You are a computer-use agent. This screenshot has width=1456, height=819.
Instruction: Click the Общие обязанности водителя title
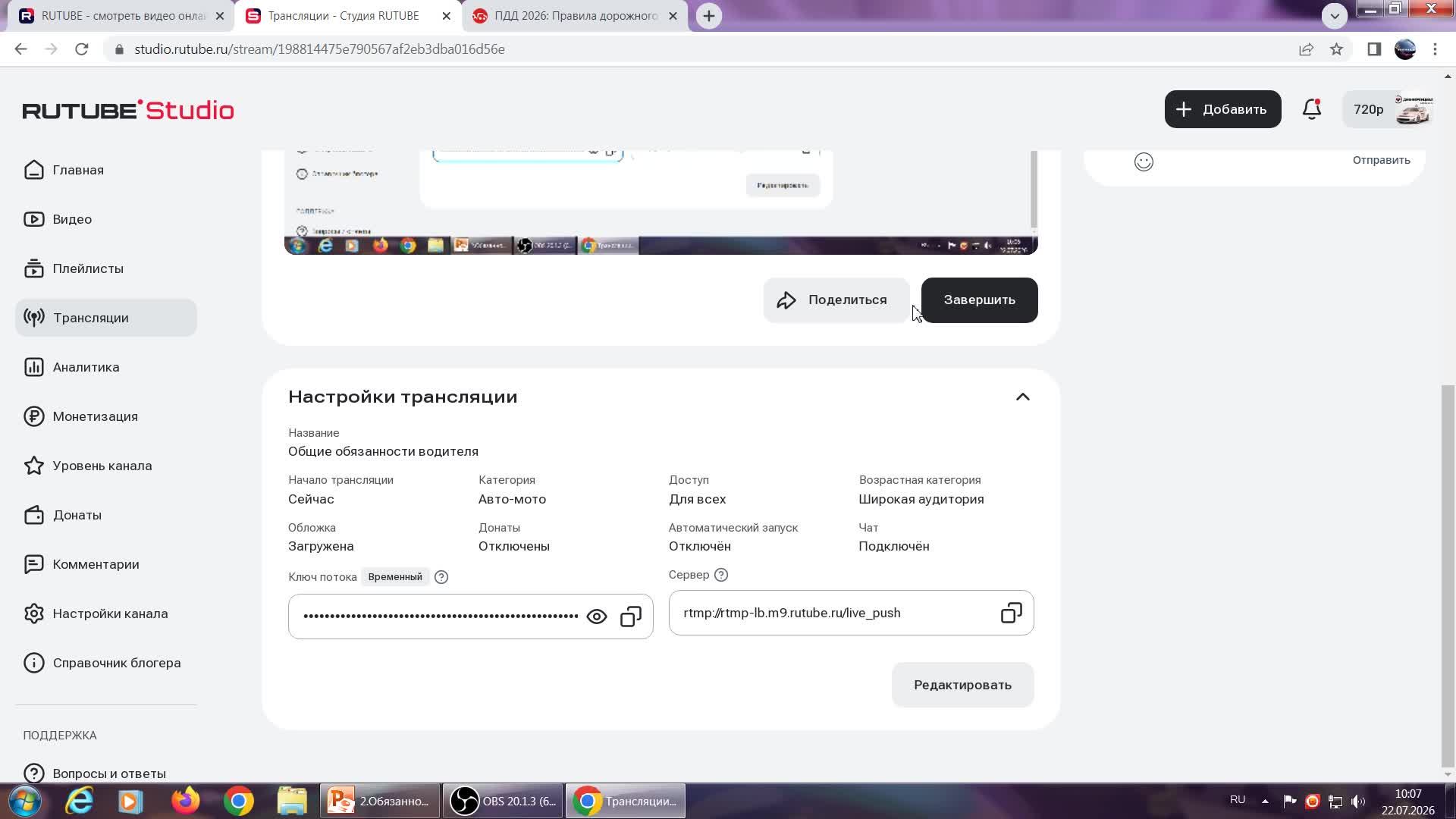pyautogui.click(x=383, y=451)
